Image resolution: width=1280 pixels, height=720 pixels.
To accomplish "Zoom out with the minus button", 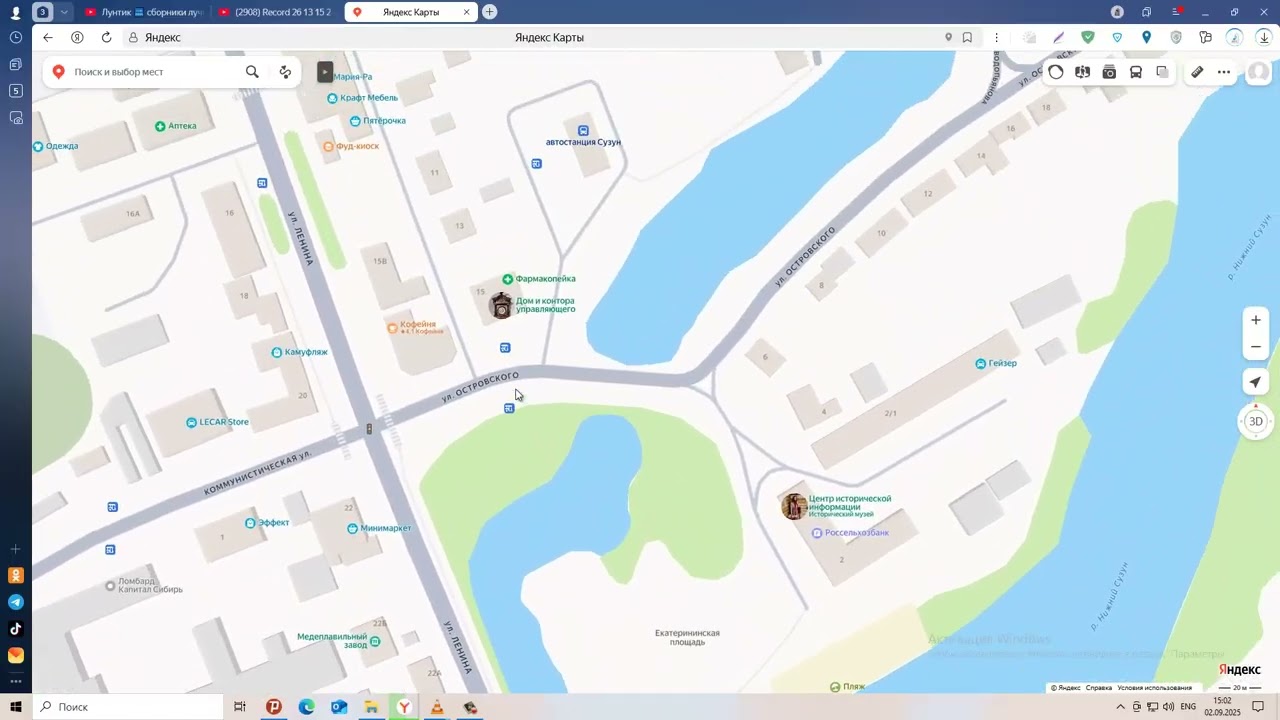I will coord(1256,347).
